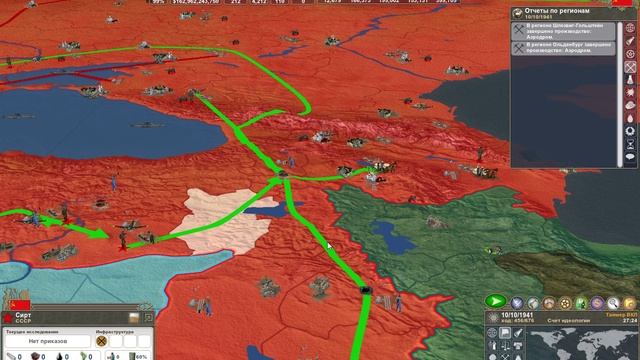The height and width of the screenshot is (360, 640).
Task: Open the hat-shaped report category icon
Action: click(x=630, y=105)
